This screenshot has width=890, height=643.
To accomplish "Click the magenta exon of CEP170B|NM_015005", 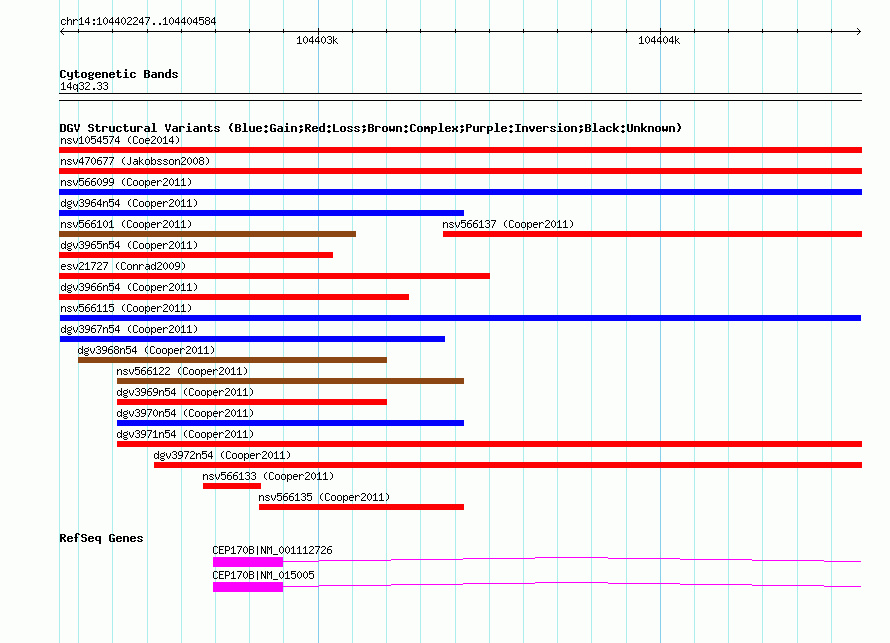I will tap(248, 587).
